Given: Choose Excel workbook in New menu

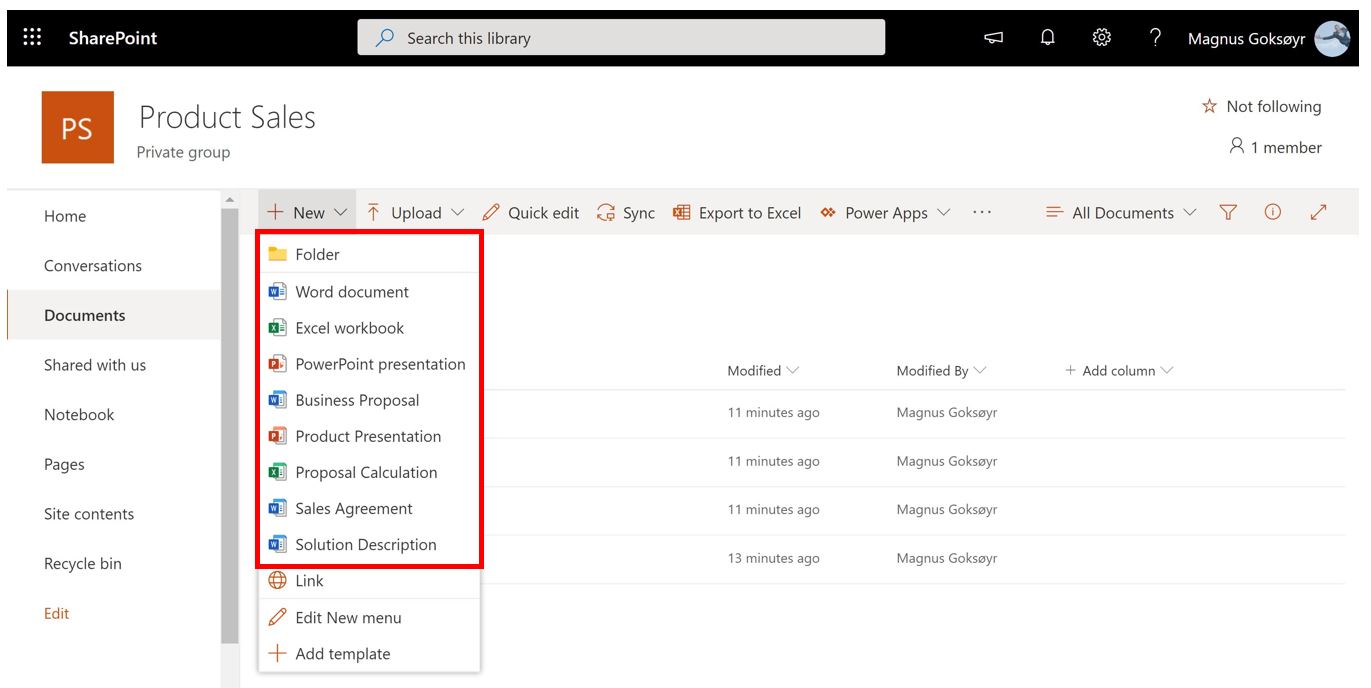Looking at the screenshot, I should coord(349,328).
